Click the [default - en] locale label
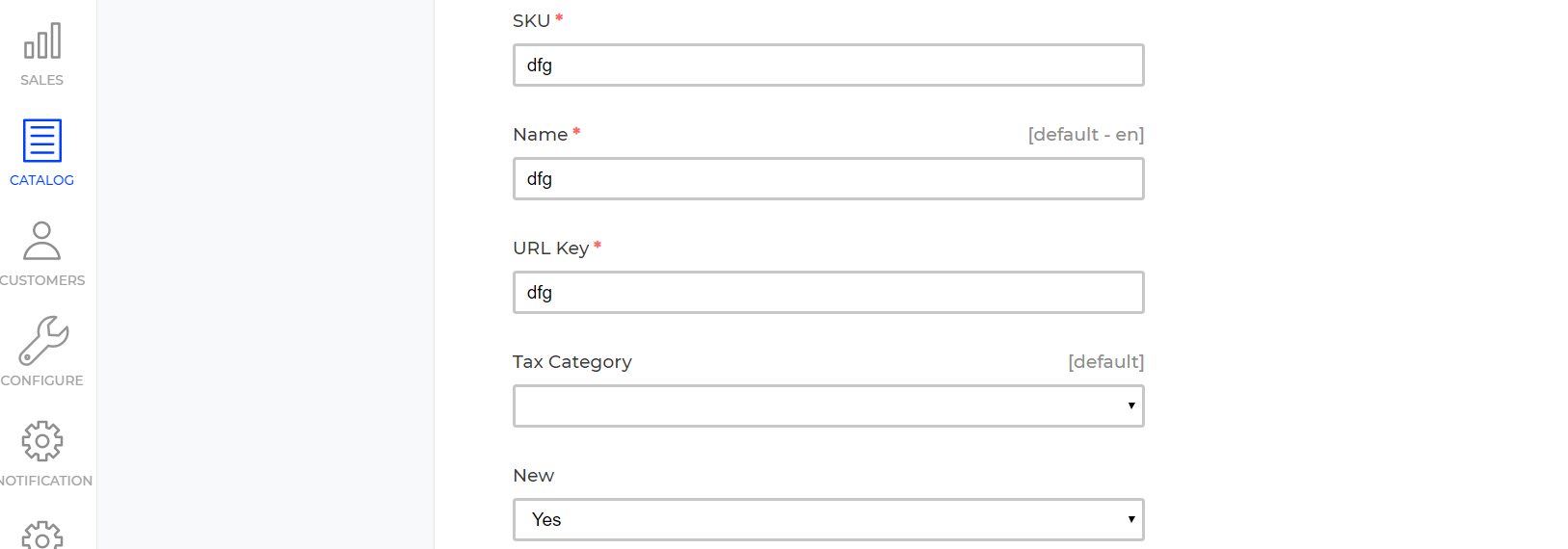The height and width of the screenshot is (549, 1568). [1086, 135]
